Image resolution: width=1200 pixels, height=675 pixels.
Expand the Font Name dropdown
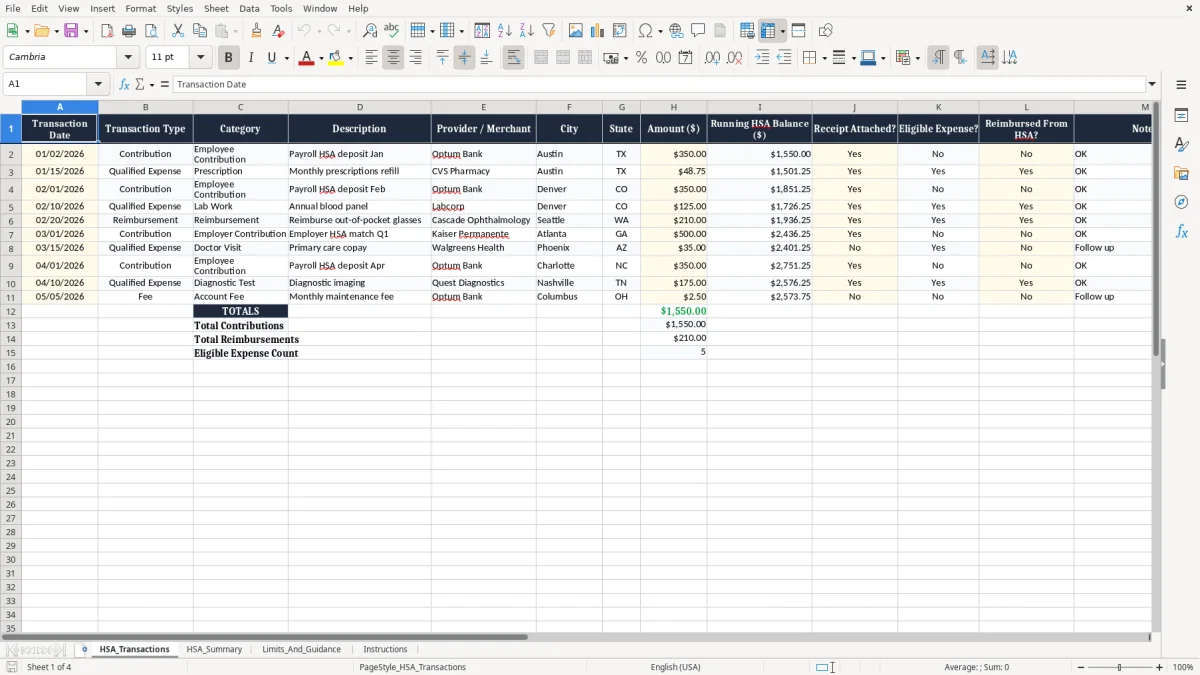pos(128,58)
